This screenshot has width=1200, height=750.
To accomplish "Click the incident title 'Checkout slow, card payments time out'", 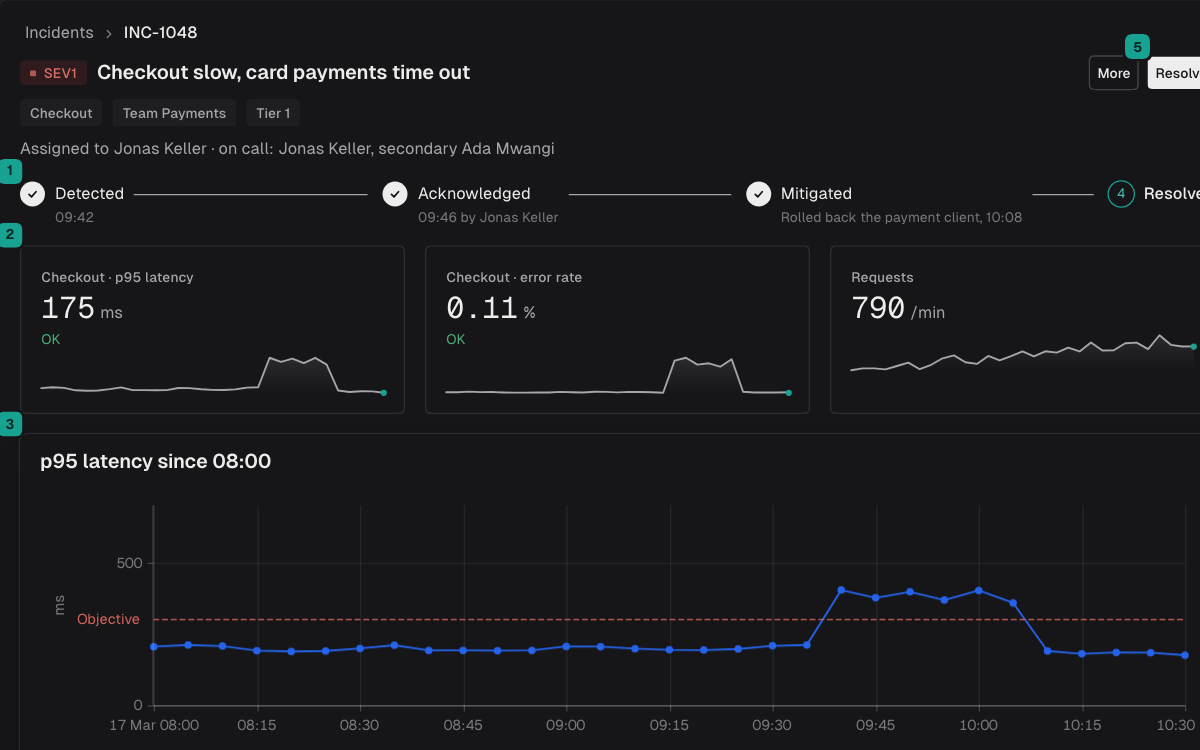I will pyautogui.click(x=283, y=72).
